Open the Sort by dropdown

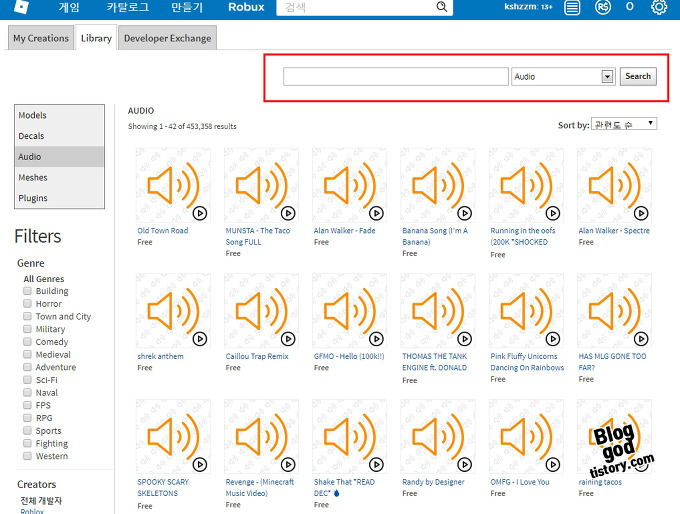point(624,124)
